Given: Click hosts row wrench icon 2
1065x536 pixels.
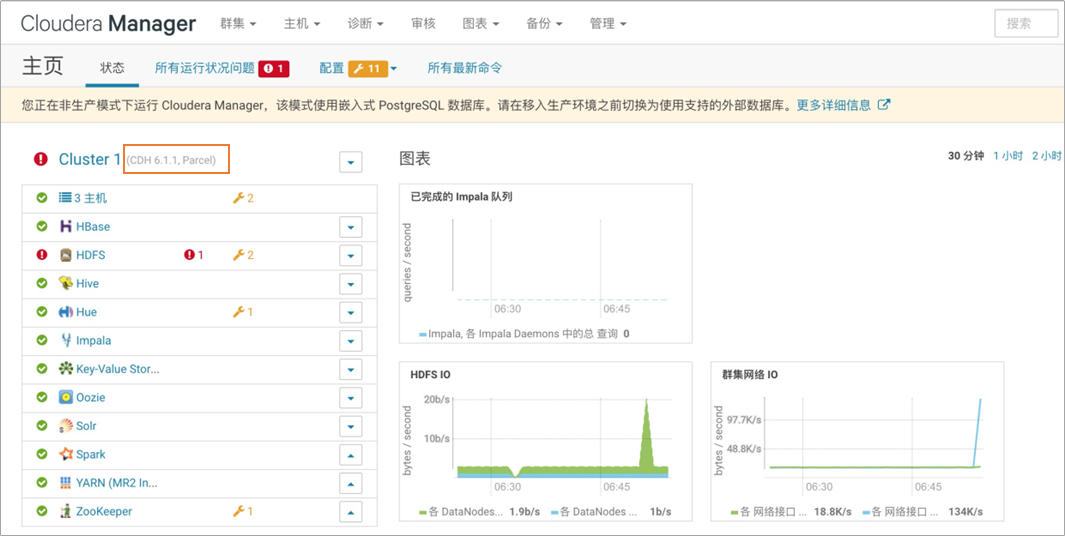Looking at the screenshot, I should pyautogui.click(x=243, y=198).
